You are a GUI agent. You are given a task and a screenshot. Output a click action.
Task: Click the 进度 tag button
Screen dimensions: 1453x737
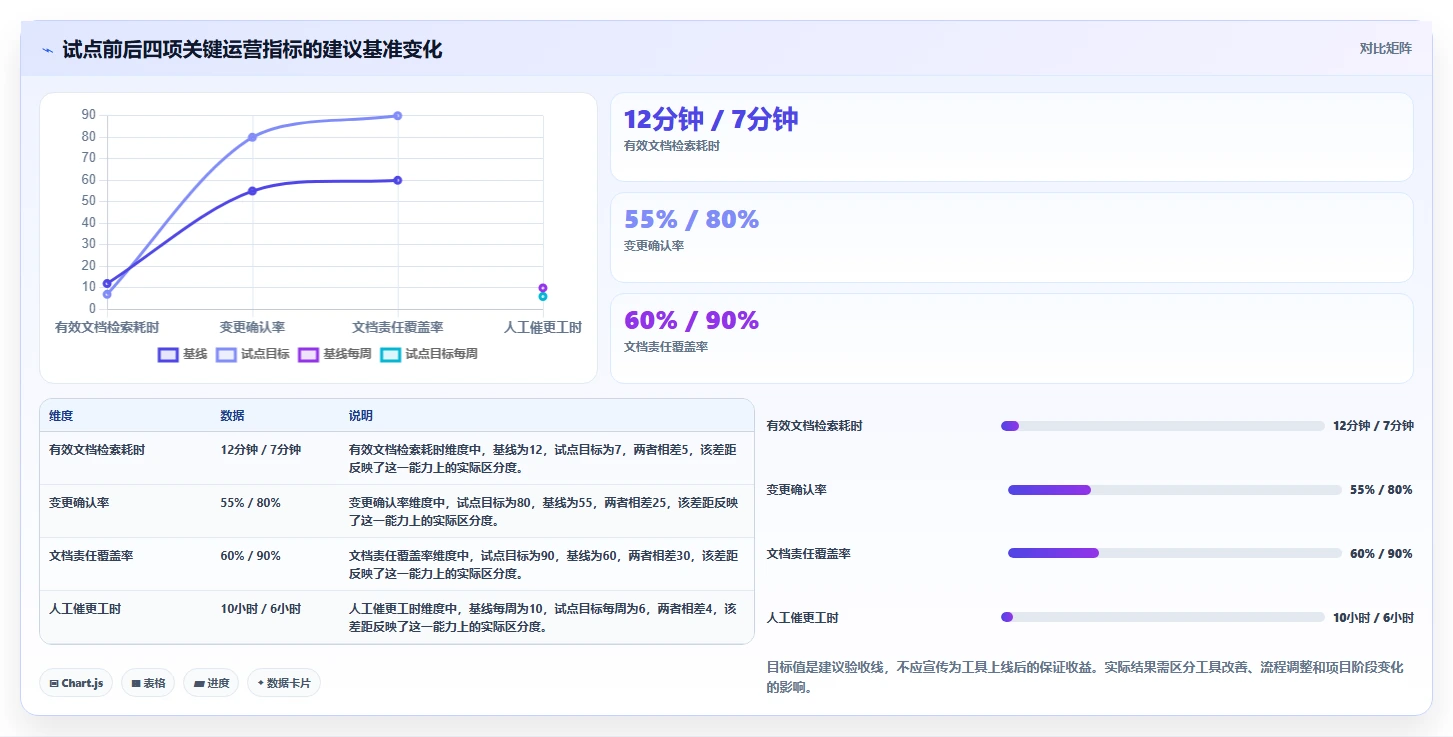(x=211, y=683)
